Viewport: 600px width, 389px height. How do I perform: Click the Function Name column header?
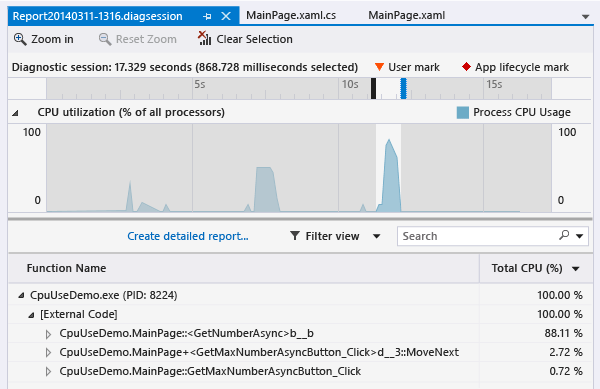pyautogui.click(x=244, y=268)
